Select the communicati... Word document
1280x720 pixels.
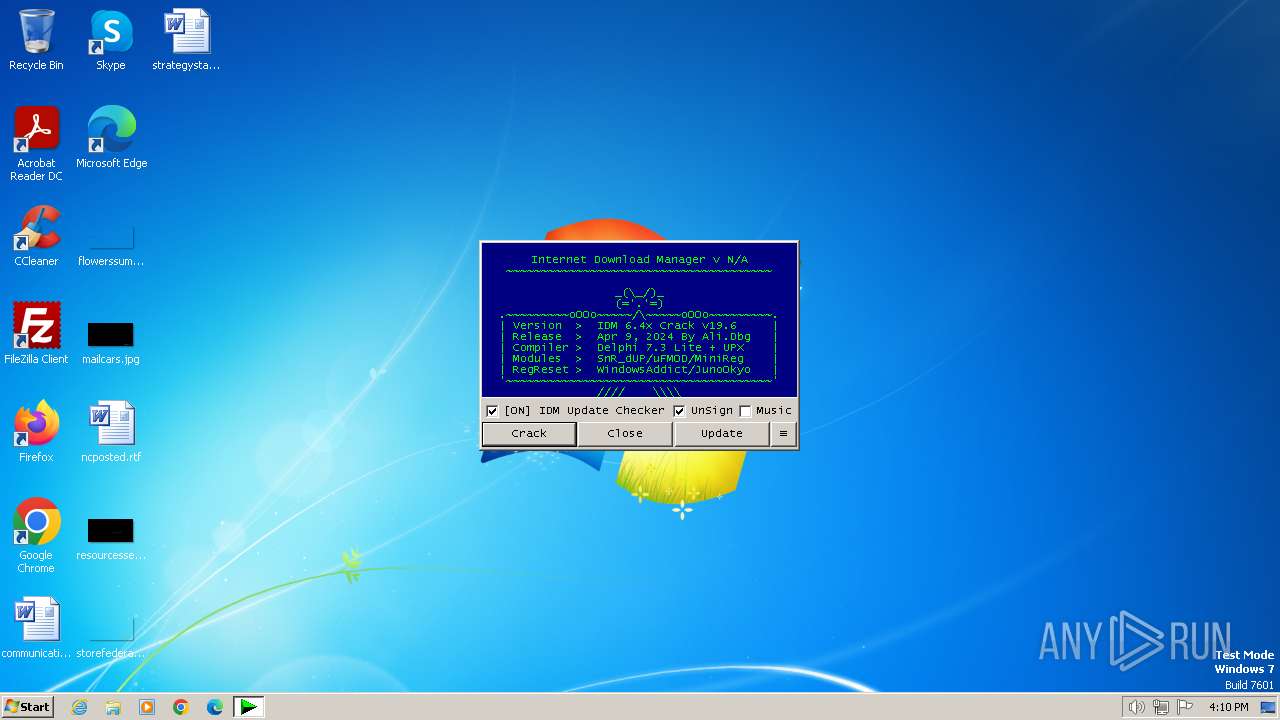[x=36, y=628]
